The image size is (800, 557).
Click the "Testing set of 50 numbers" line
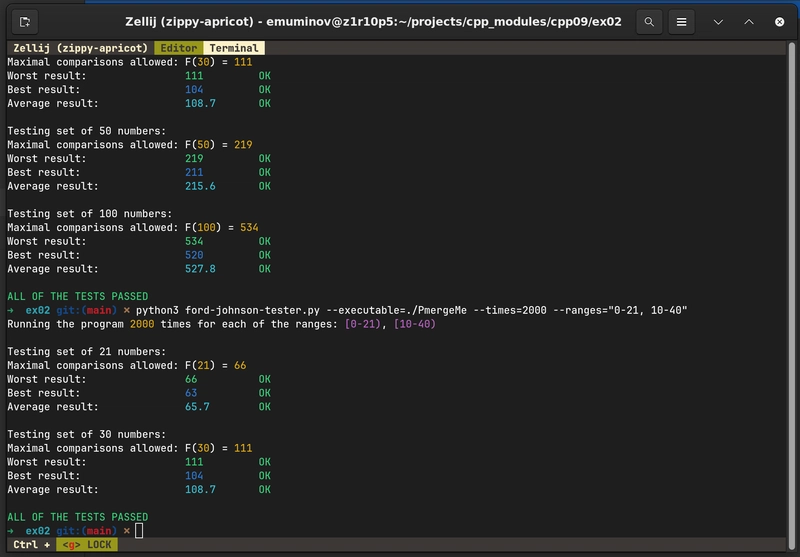[87, 131]
